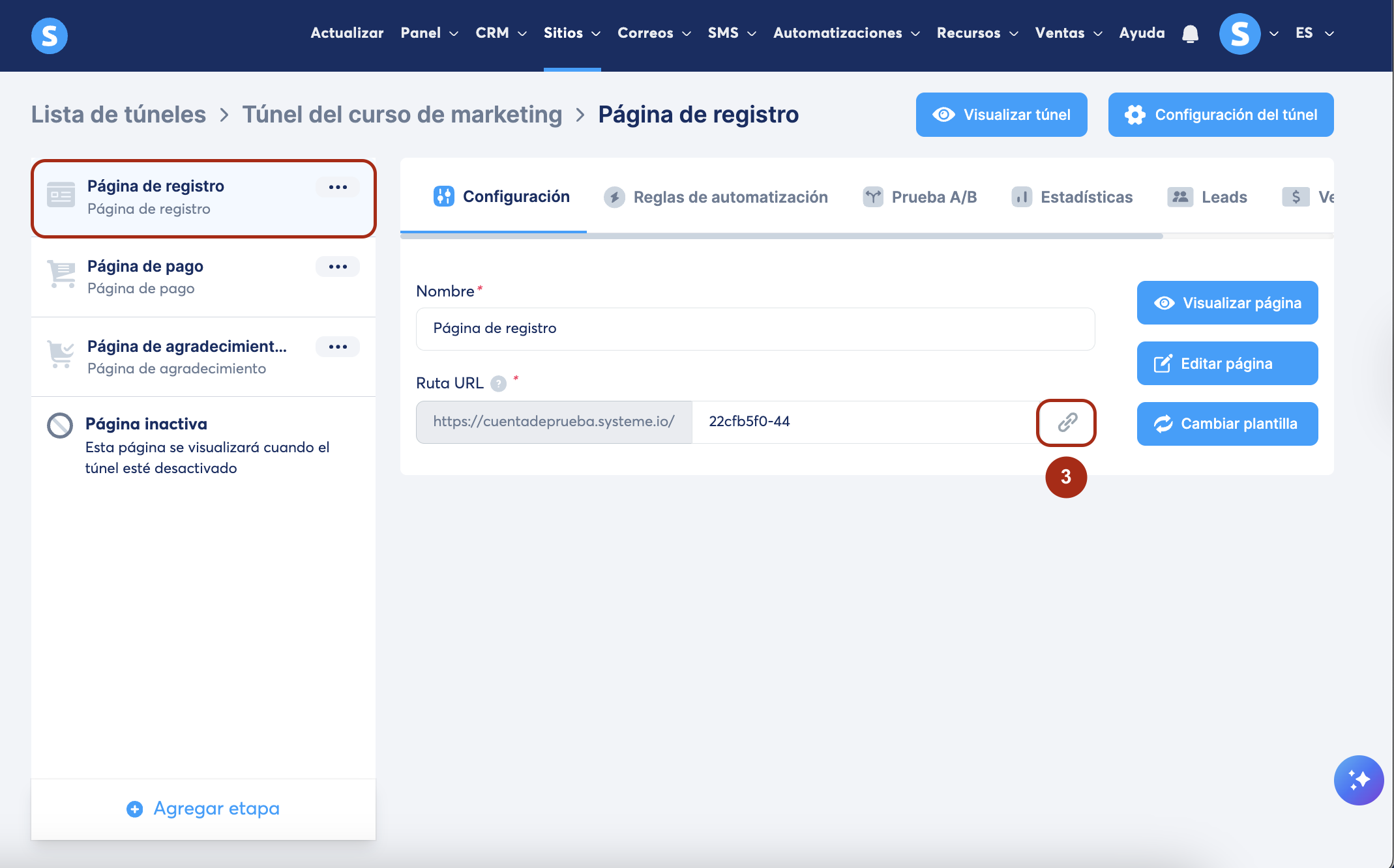Click the Systeme logo in top-left
Viewport: 1394px width, 868px height.
pos(50,35)
